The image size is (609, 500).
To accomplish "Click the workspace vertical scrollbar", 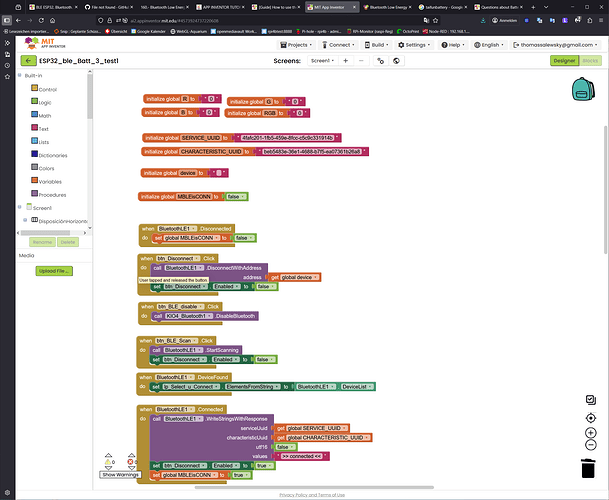I will (x=605, y=189).
